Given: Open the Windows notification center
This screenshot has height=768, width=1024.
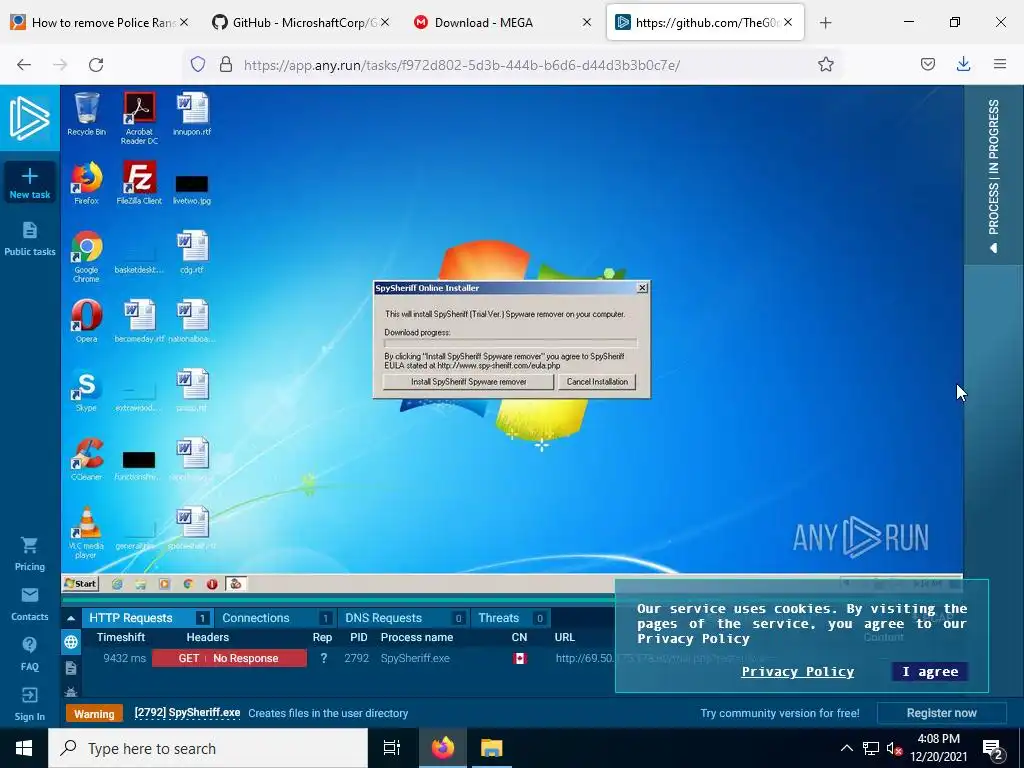Looking at the screenshot, I should coord(993,750).
